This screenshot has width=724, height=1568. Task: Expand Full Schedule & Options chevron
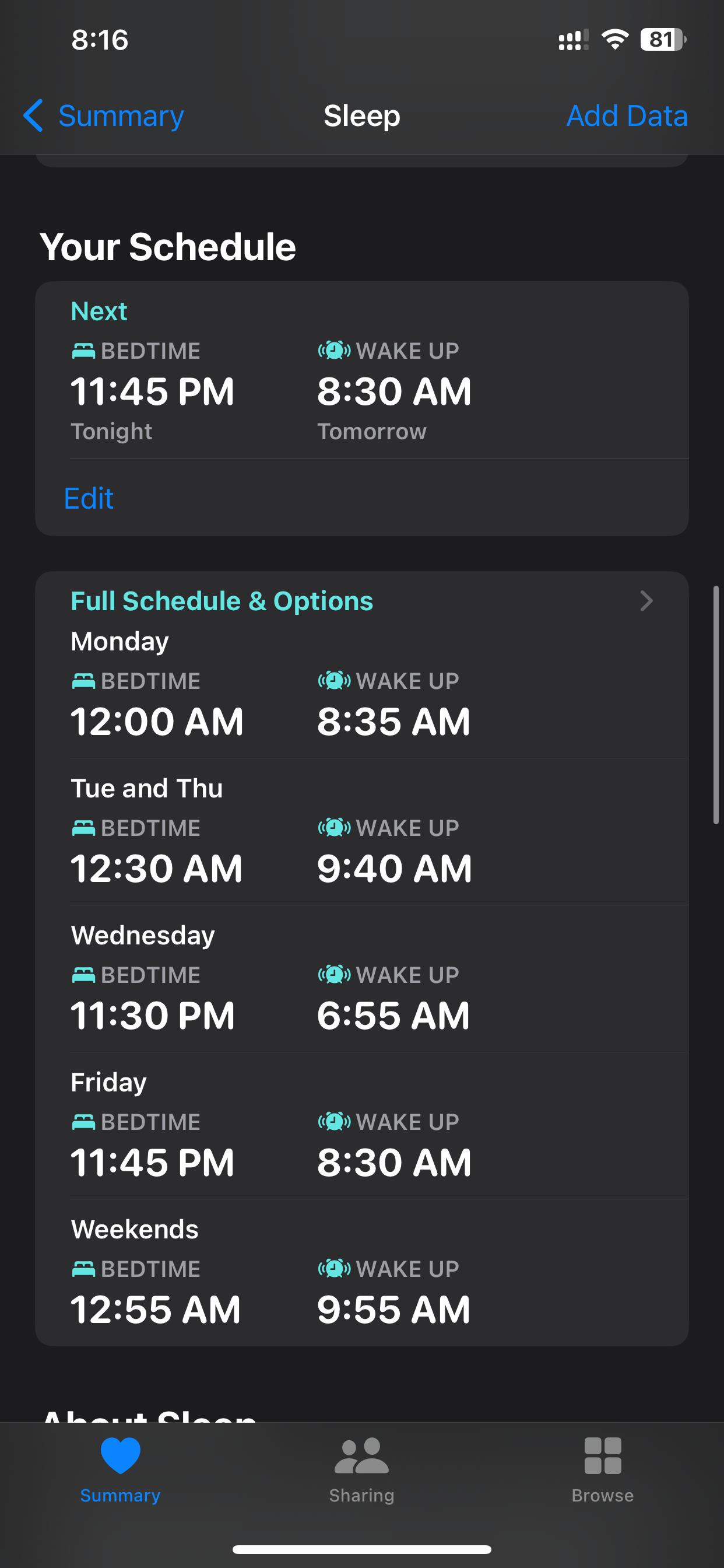(x=646, y=601)
